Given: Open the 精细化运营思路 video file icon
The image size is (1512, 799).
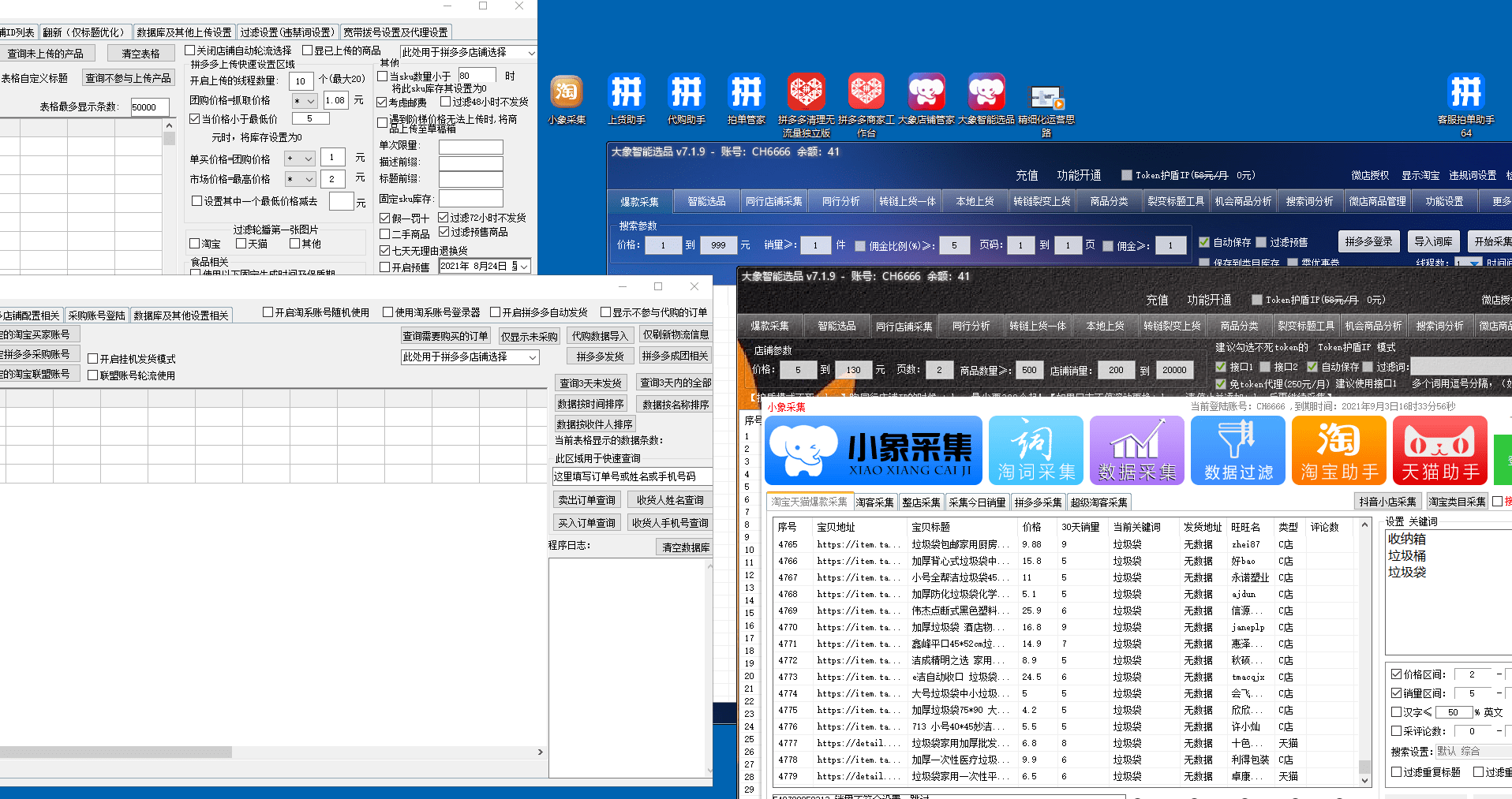Looking at the screenshot, I should [1046, 110].
